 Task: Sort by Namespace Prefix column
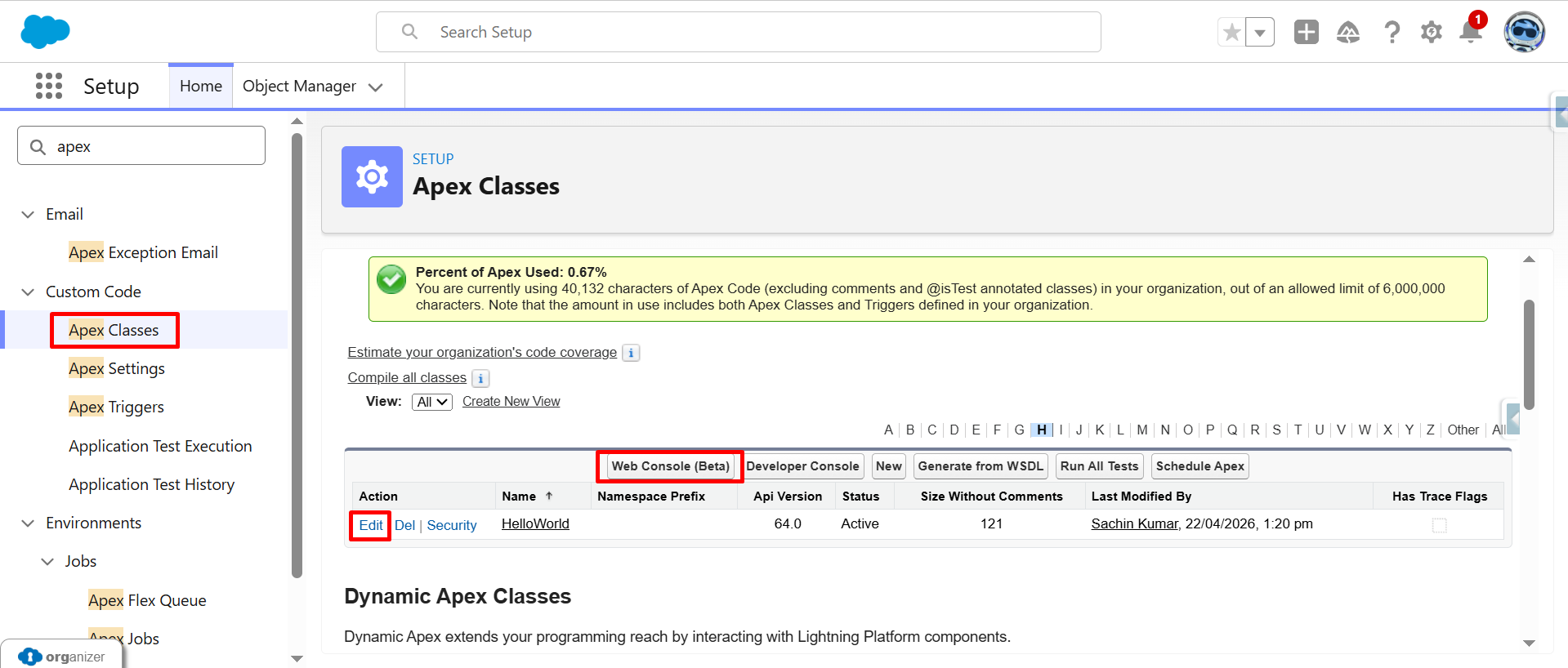click(x=650, y=497)
